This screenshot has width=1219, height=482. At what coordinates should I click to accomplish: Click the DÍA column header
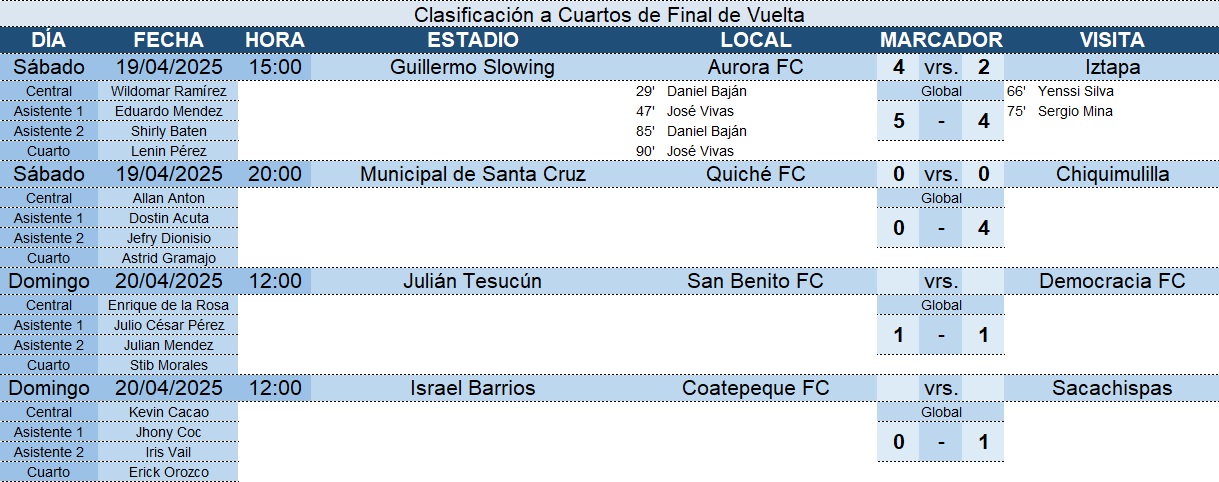(49, 40)
